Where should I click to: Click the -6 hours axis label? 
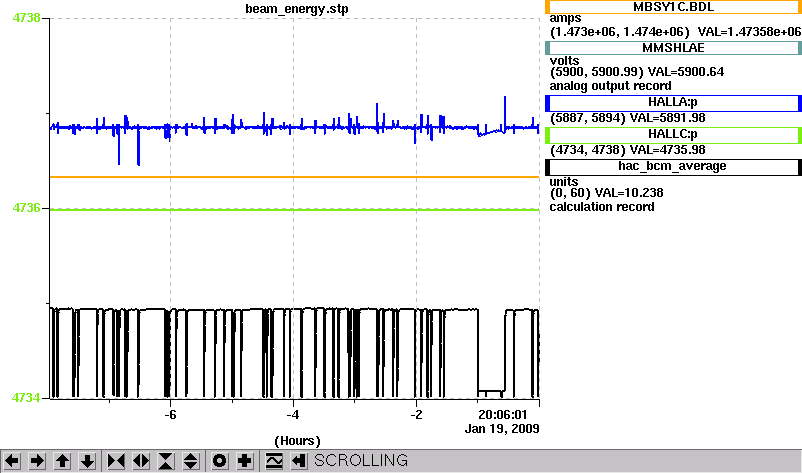pos(170,415)
